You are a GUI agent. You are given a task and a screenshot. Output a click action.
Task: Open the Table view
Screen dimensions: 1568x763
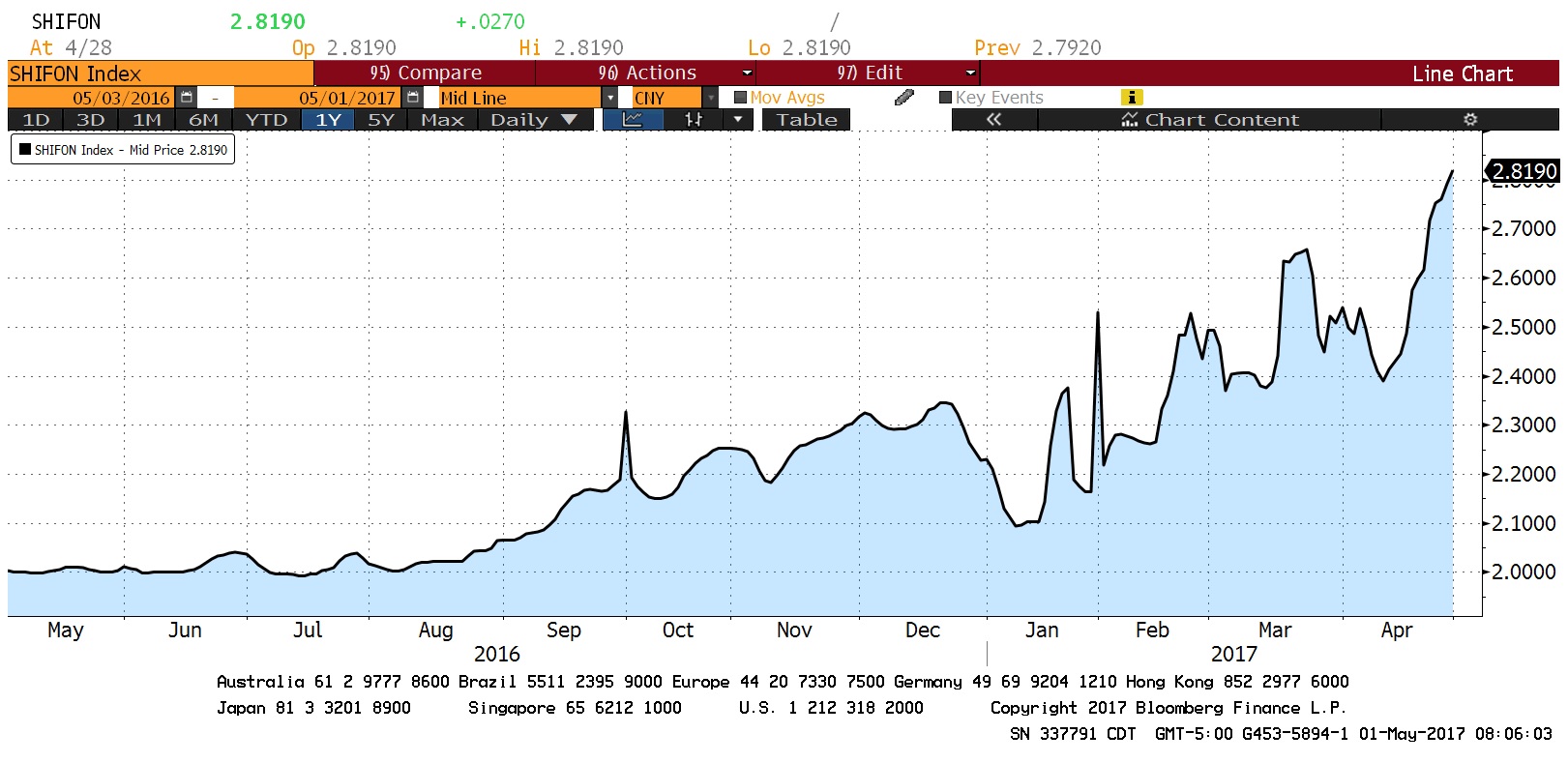point(807,120)
